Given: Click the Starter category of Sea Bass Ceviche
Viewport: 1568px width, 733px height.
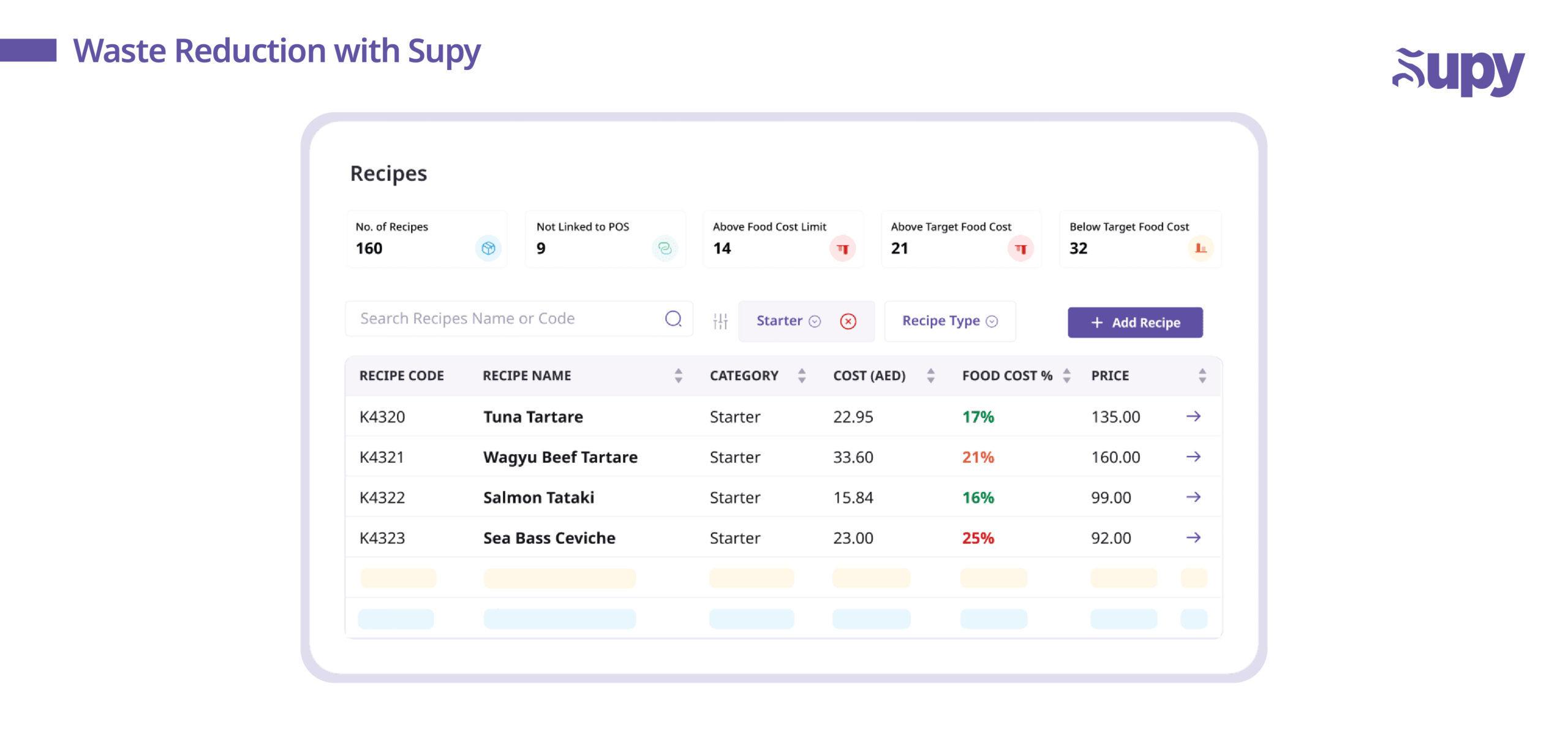Looking at the screenshot, I should tap(735, 538).
